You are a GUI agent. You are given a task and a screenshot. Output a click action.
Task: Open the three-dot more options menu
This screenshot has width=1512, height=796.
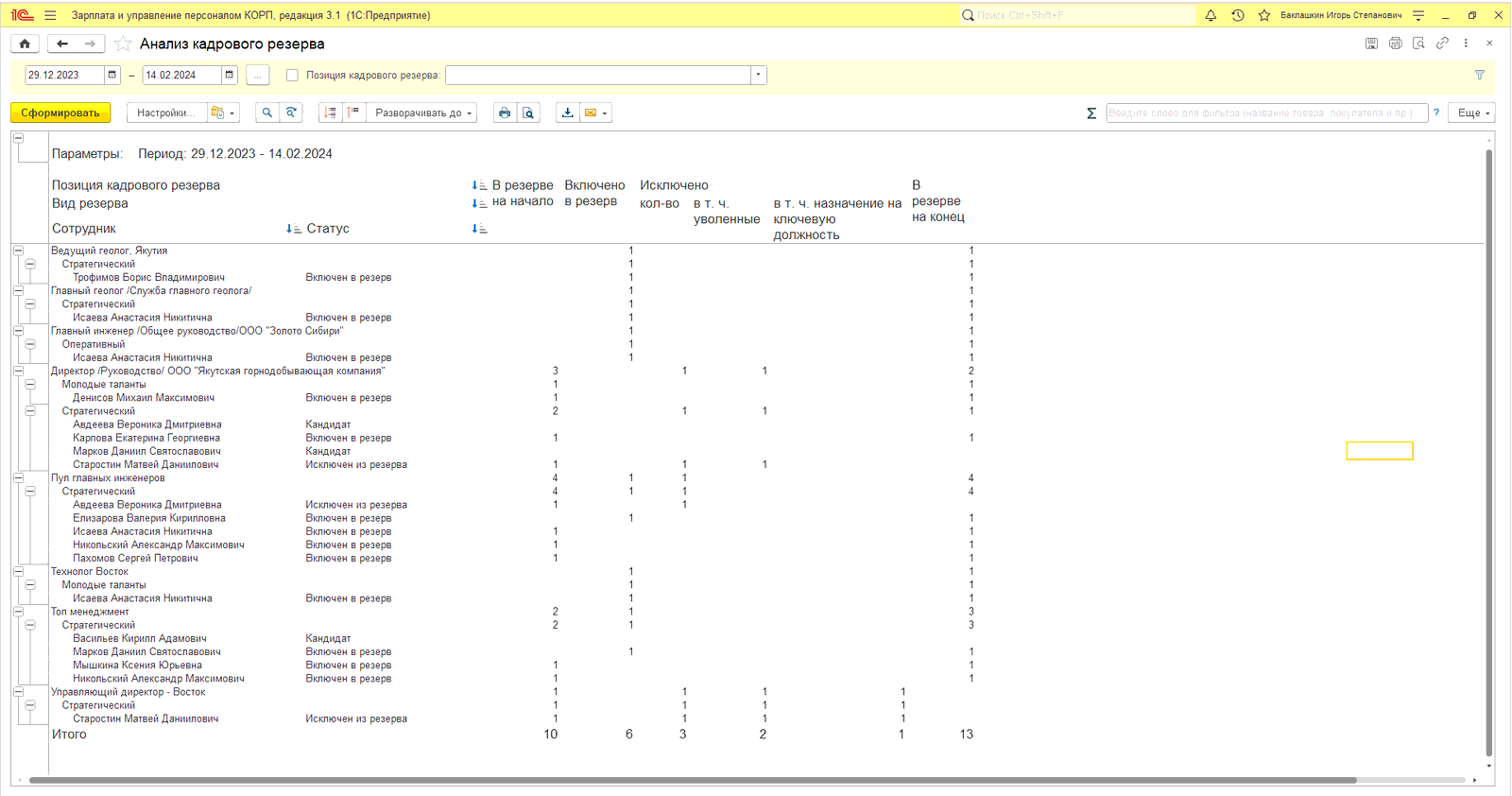pyautogui.click(x=1466, y=43)
